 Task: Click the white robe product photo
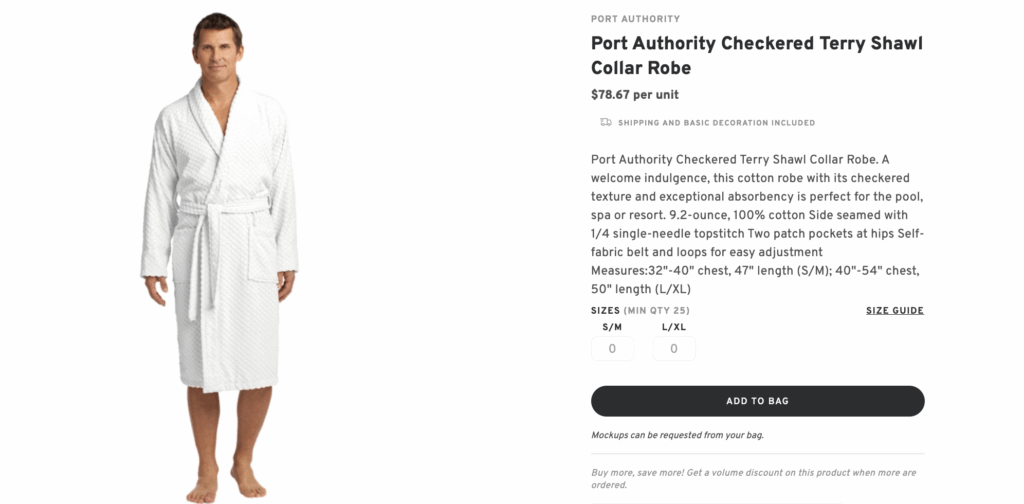click(218, 280)
